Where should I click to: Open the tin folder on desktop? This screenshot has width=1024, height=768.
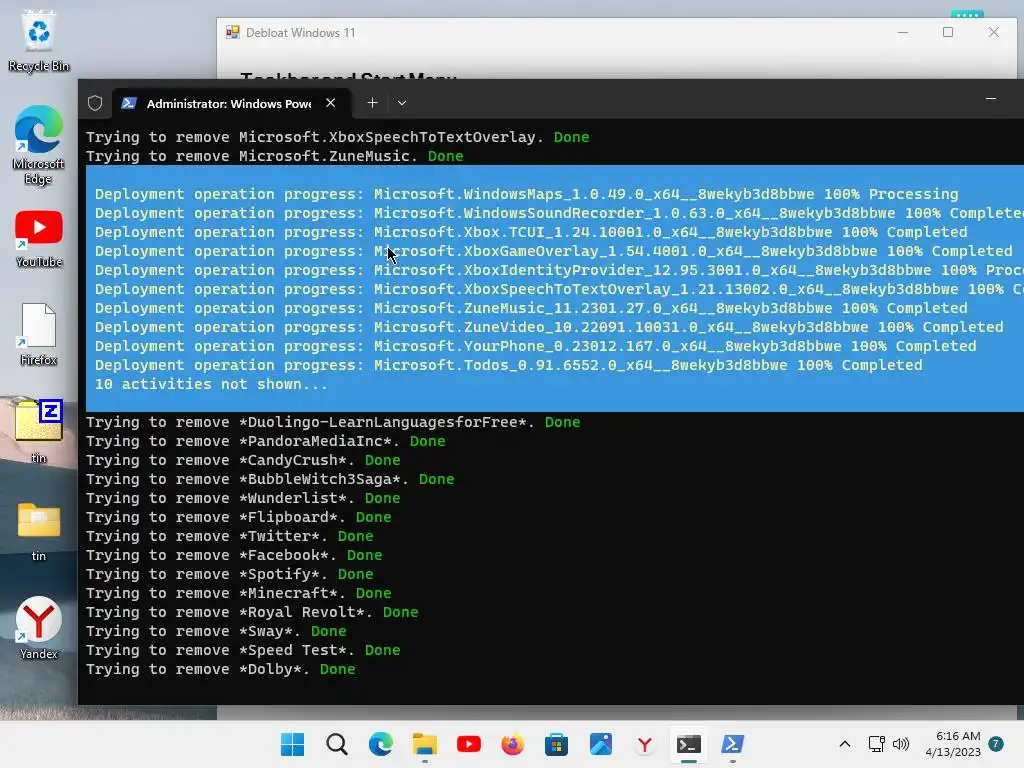[39, 531]
